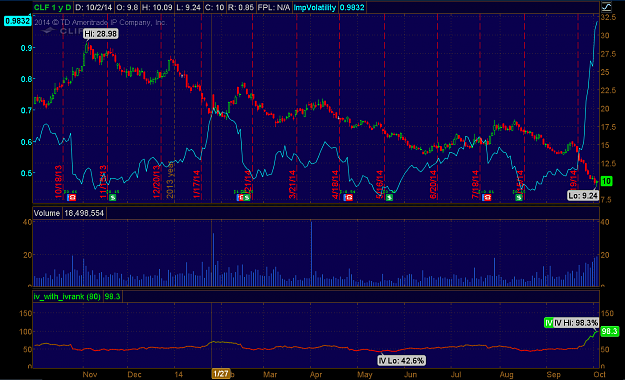Screen dimensions: 625x380
Task: Click the IV Lo: 42.6% bubble
Action: pyautogui.click(x=401, y=360)
